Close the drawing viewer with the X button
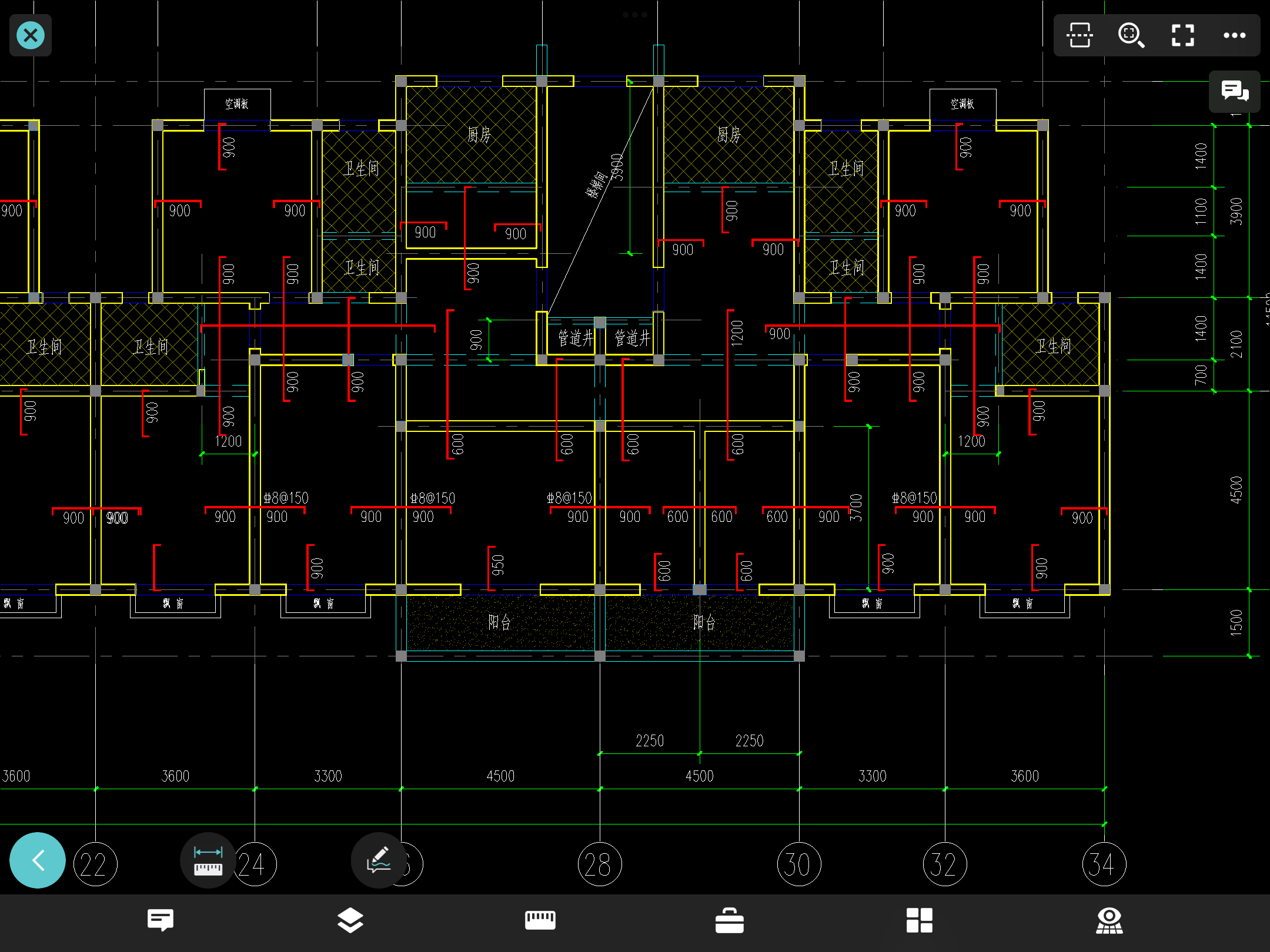 pos(31,35)
